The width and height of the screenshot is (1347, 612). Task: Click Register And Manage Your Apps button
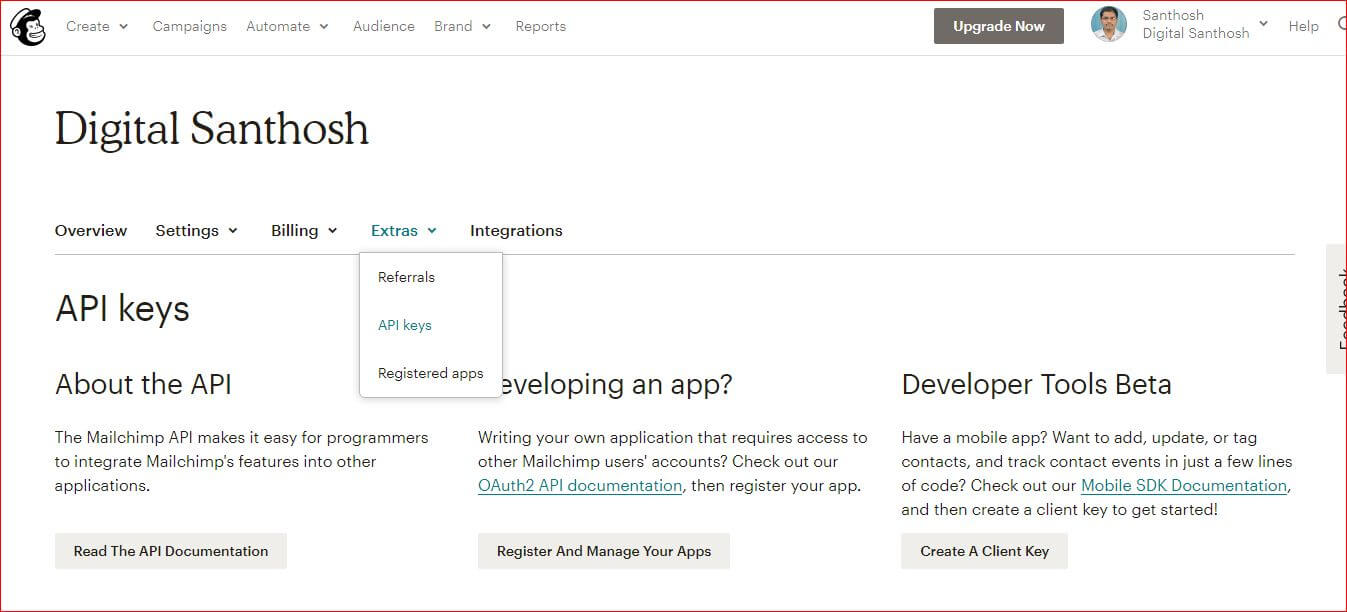click(x=604, y=551)
